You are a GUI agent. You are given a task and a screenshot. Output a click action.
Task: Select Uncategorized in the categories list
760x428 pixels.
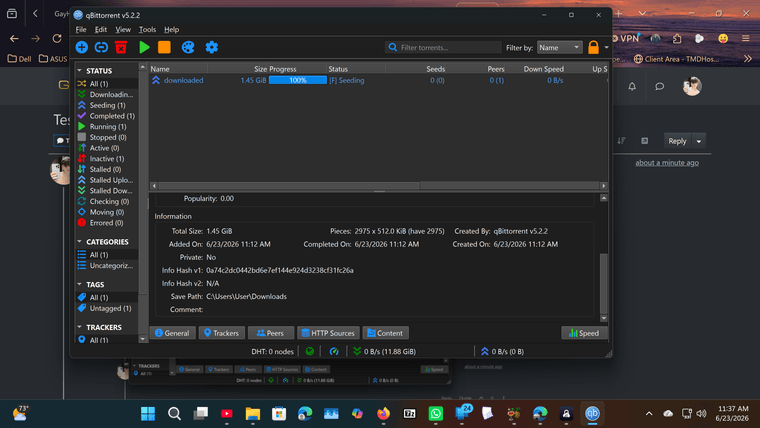(x=107, y=265)
